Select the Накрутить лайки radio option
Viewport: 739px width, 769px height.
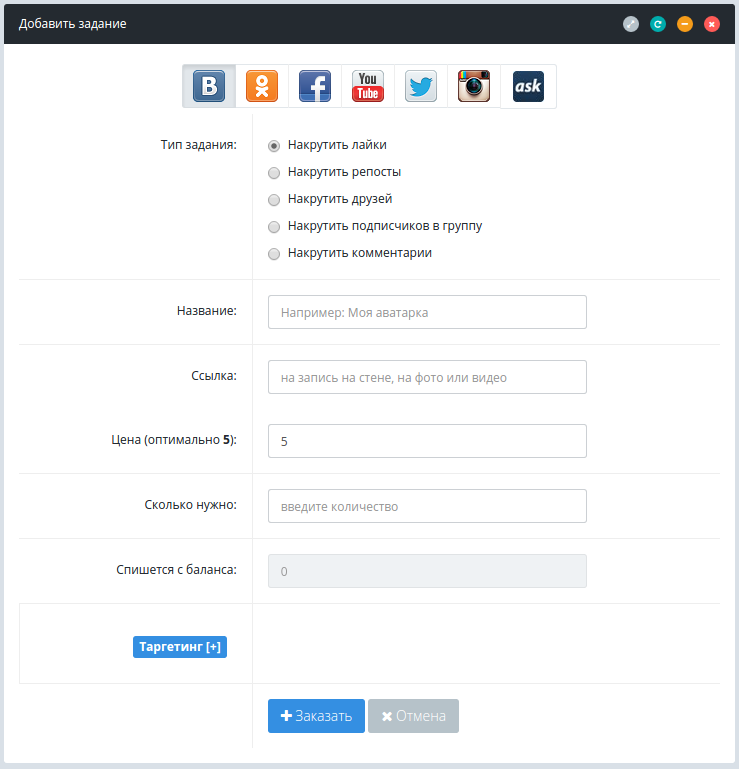(x=274, y=146)
